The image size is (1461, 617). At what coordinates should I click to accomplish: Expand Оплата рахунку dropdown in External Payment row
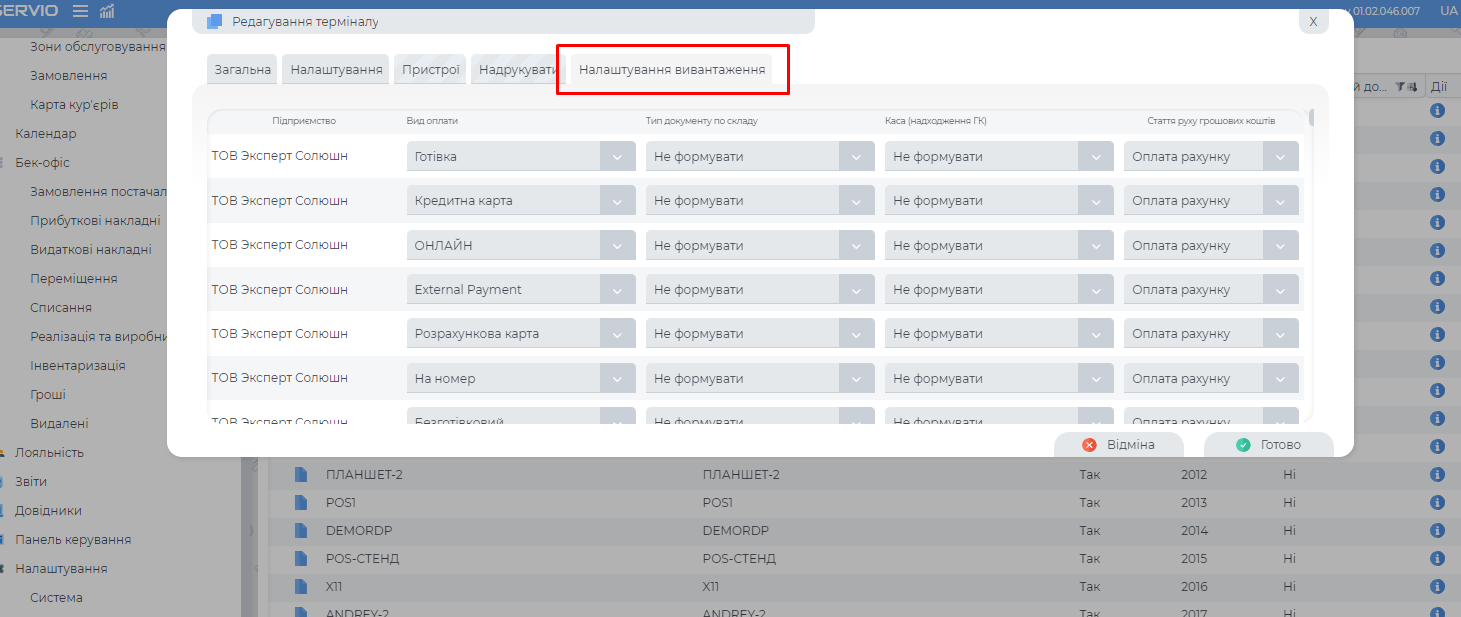(1280, 290)
